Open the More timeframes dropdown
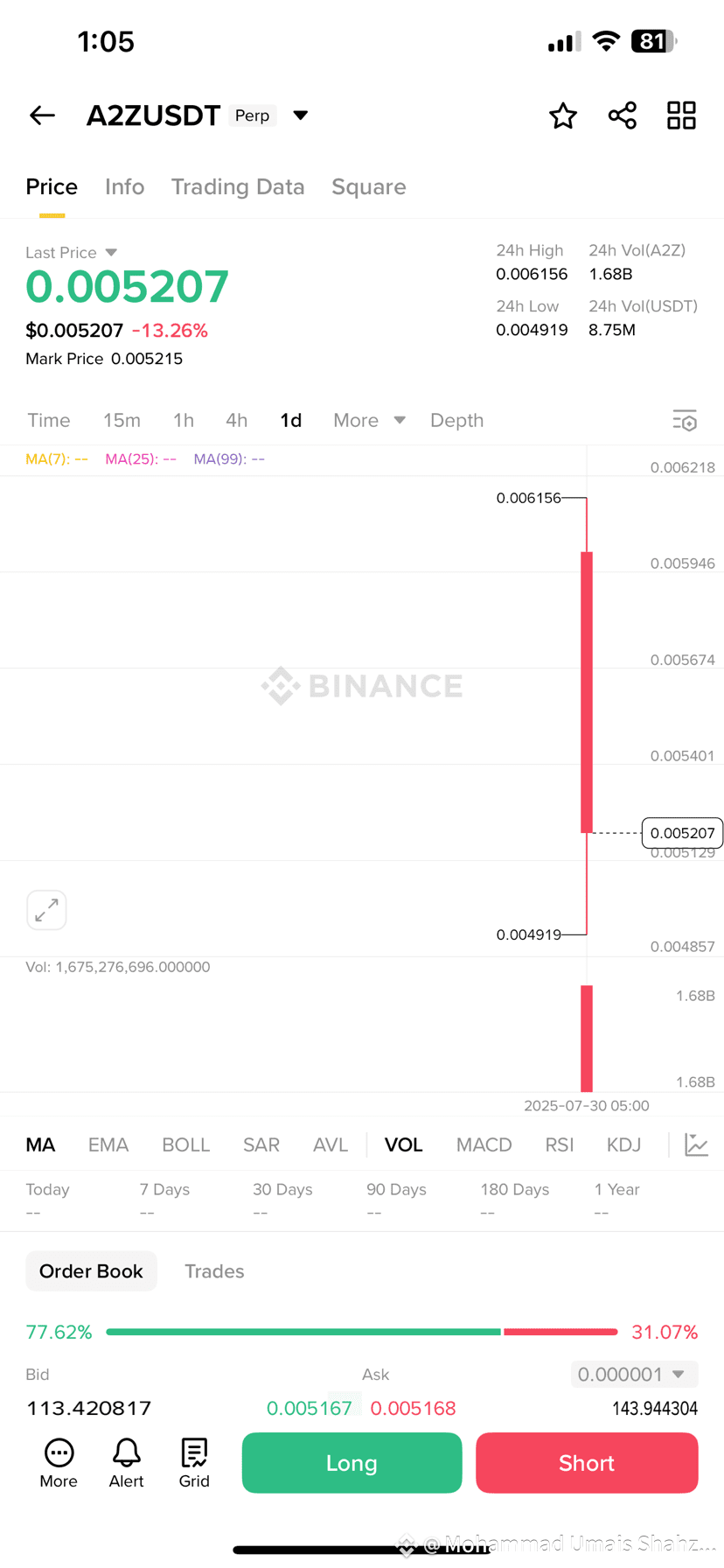Viewport: 724px width, 1568px height. tap(369, 420)
